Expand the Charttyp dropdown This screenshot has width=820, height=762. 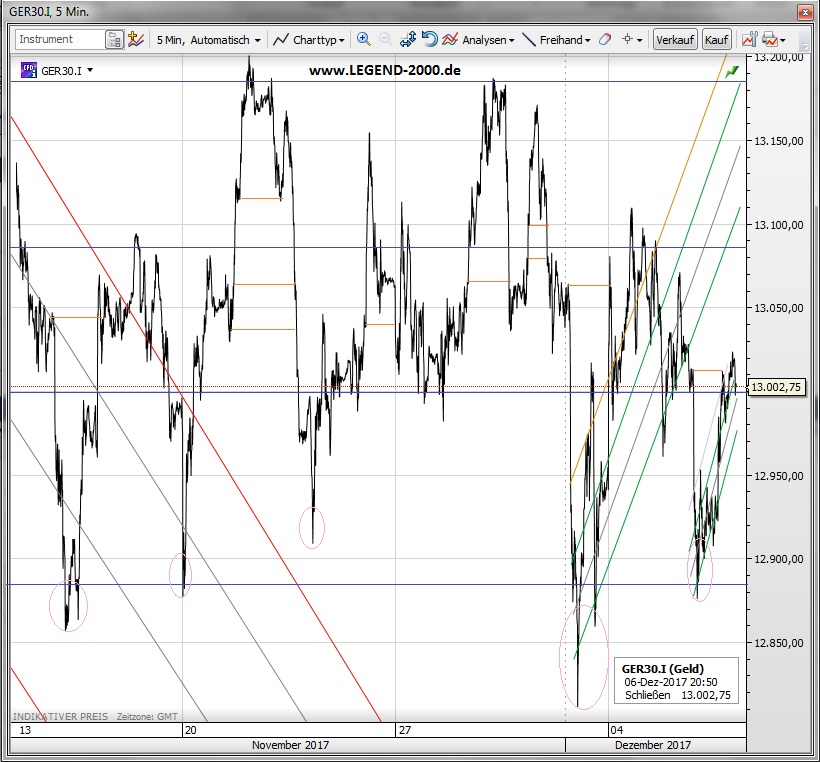[x=309, y=40]
